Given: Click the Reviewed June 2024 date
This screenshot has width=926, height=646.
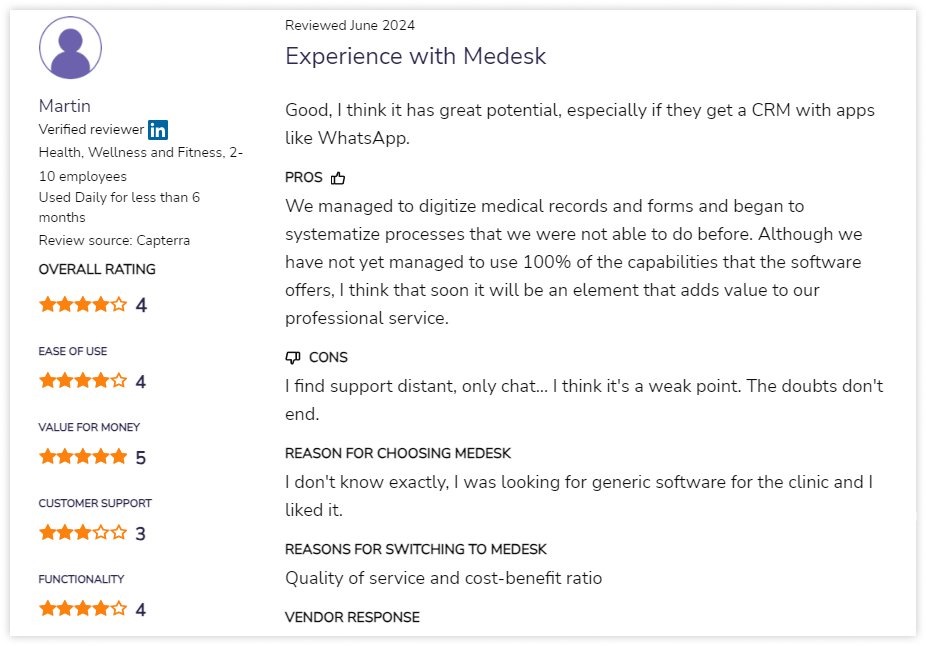Looking at the screenshot, I should pos(350,25).
